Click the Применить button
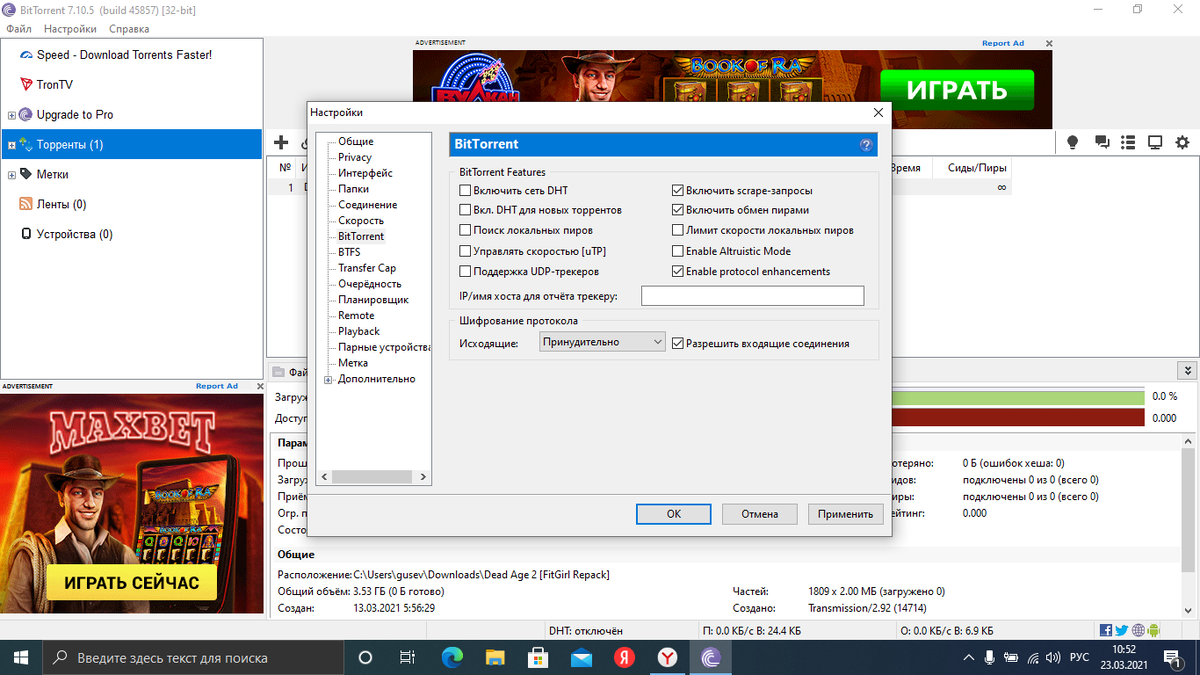Image resolution: width=1200 pixels, height=675 pixels. 845,514
